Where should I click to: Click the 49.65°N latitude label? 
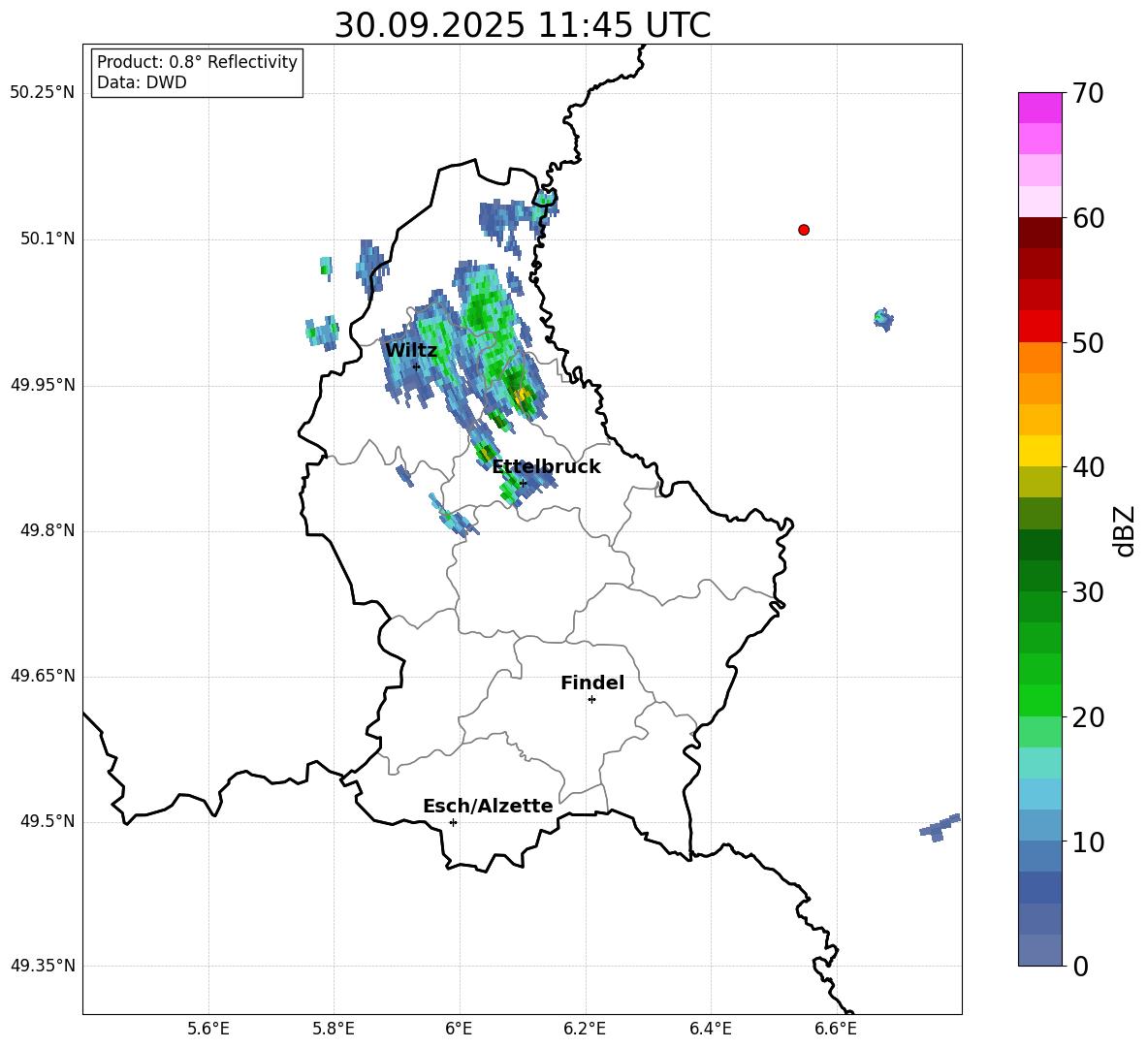(43, 676)
